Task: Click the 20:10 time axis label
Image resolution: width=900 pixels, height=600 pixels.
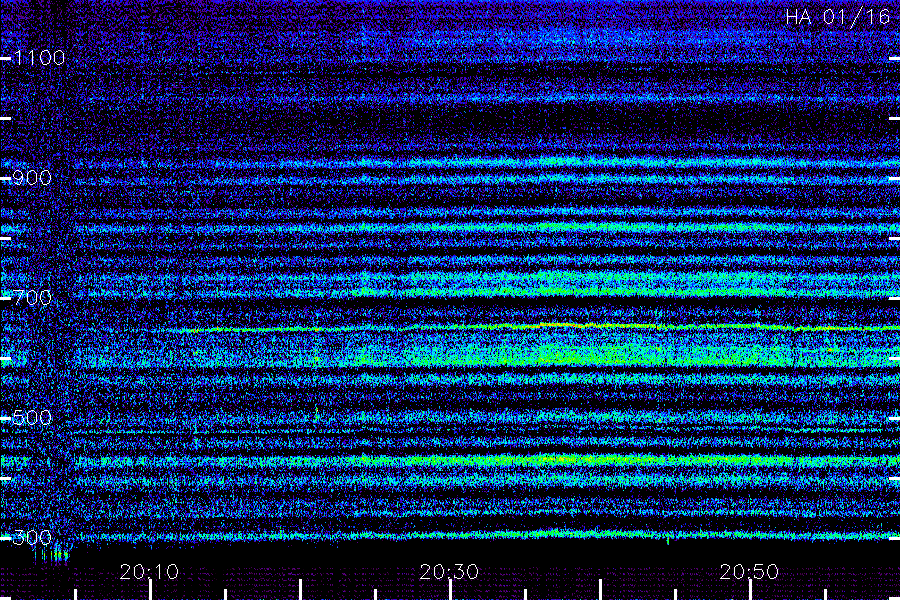Action: click(x=149, y=572)
